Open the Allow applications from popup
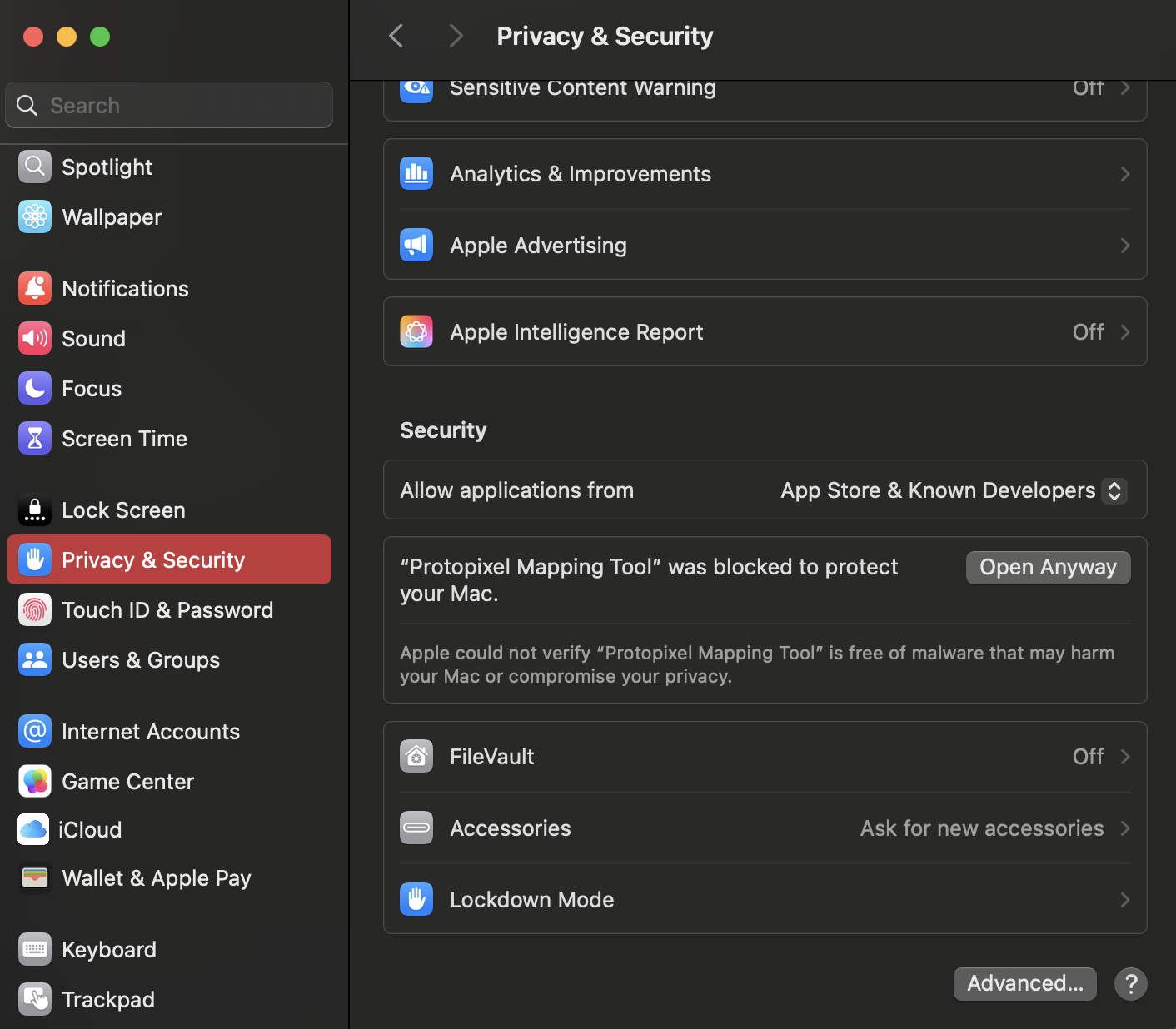Viewport: 1176px width, 1029px height. point(1114,491)
